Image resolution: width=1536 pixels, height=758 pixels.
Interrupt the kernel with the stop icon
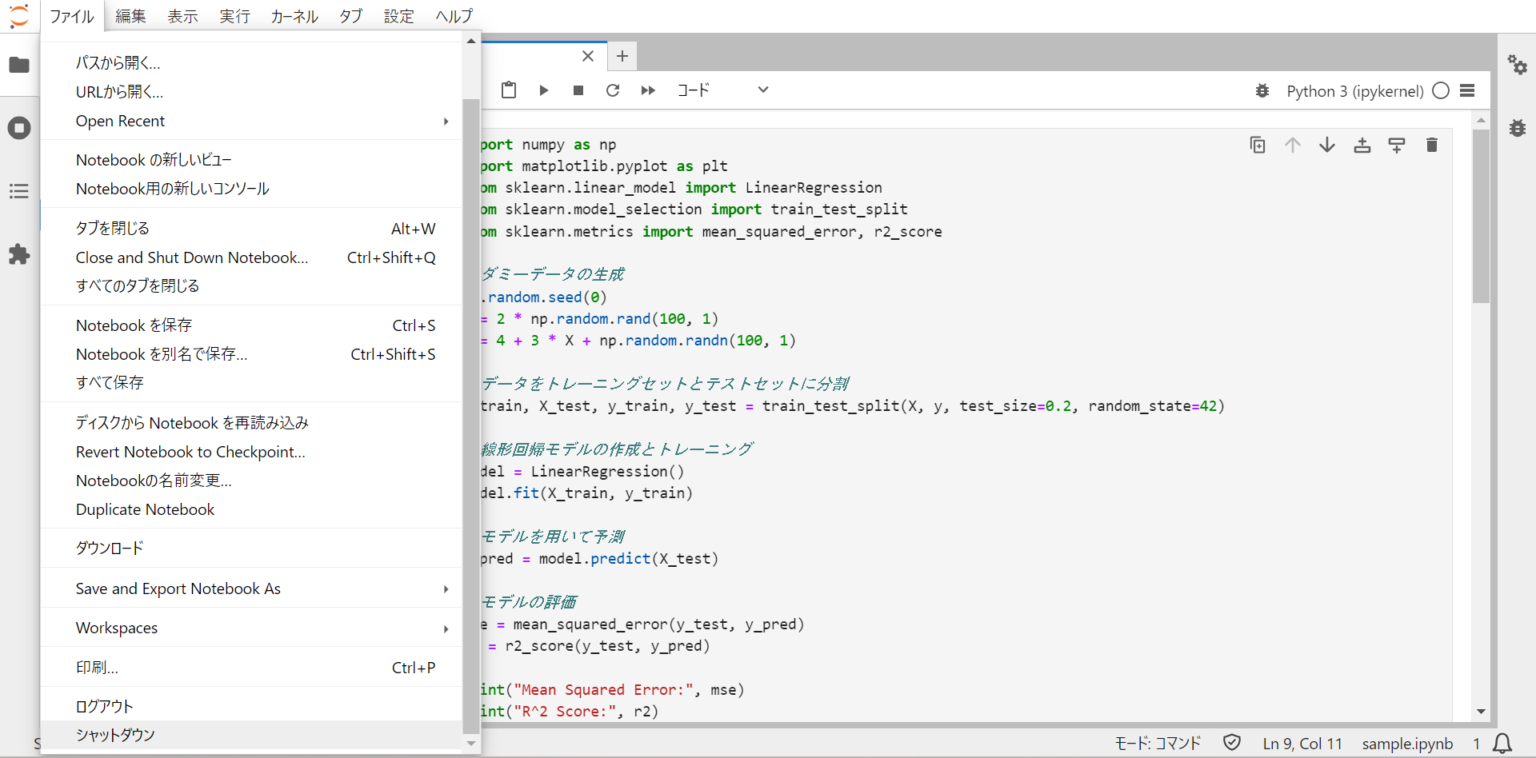578,89
